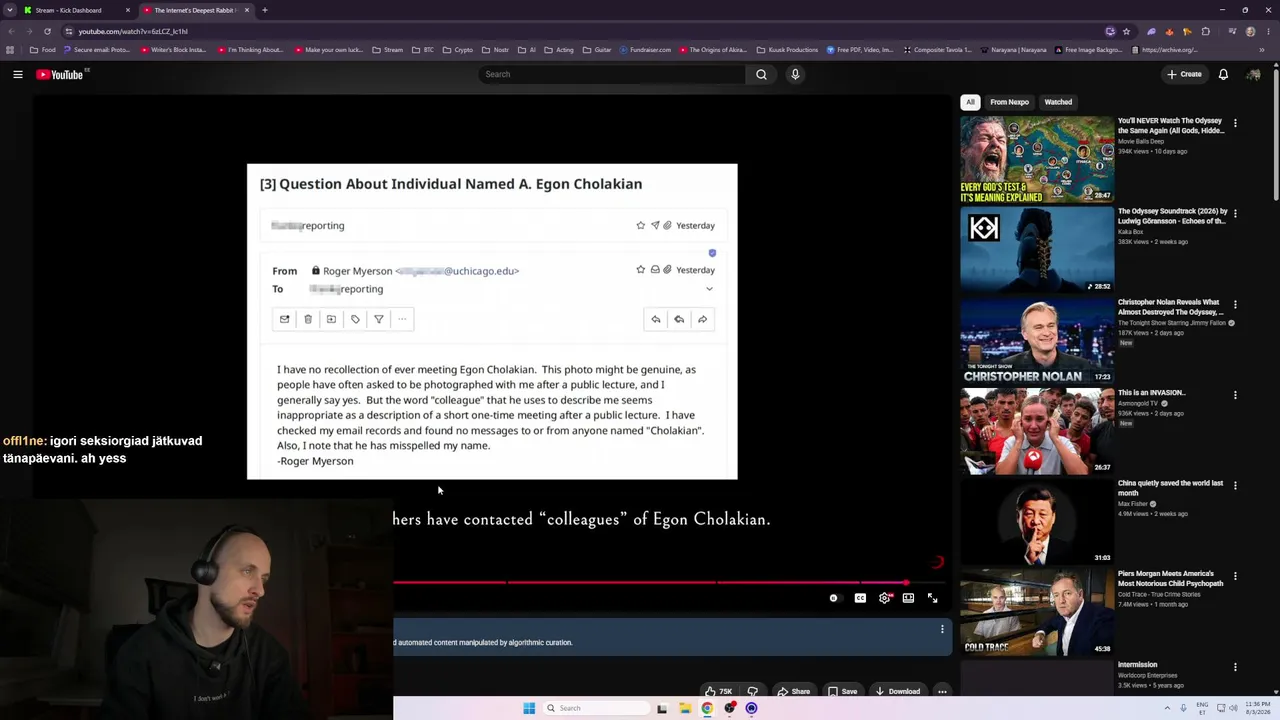Viewport: 1280px width, 720px height.
Task: Open menu for the Odyssey gods video
Action: click(1235, 123)
